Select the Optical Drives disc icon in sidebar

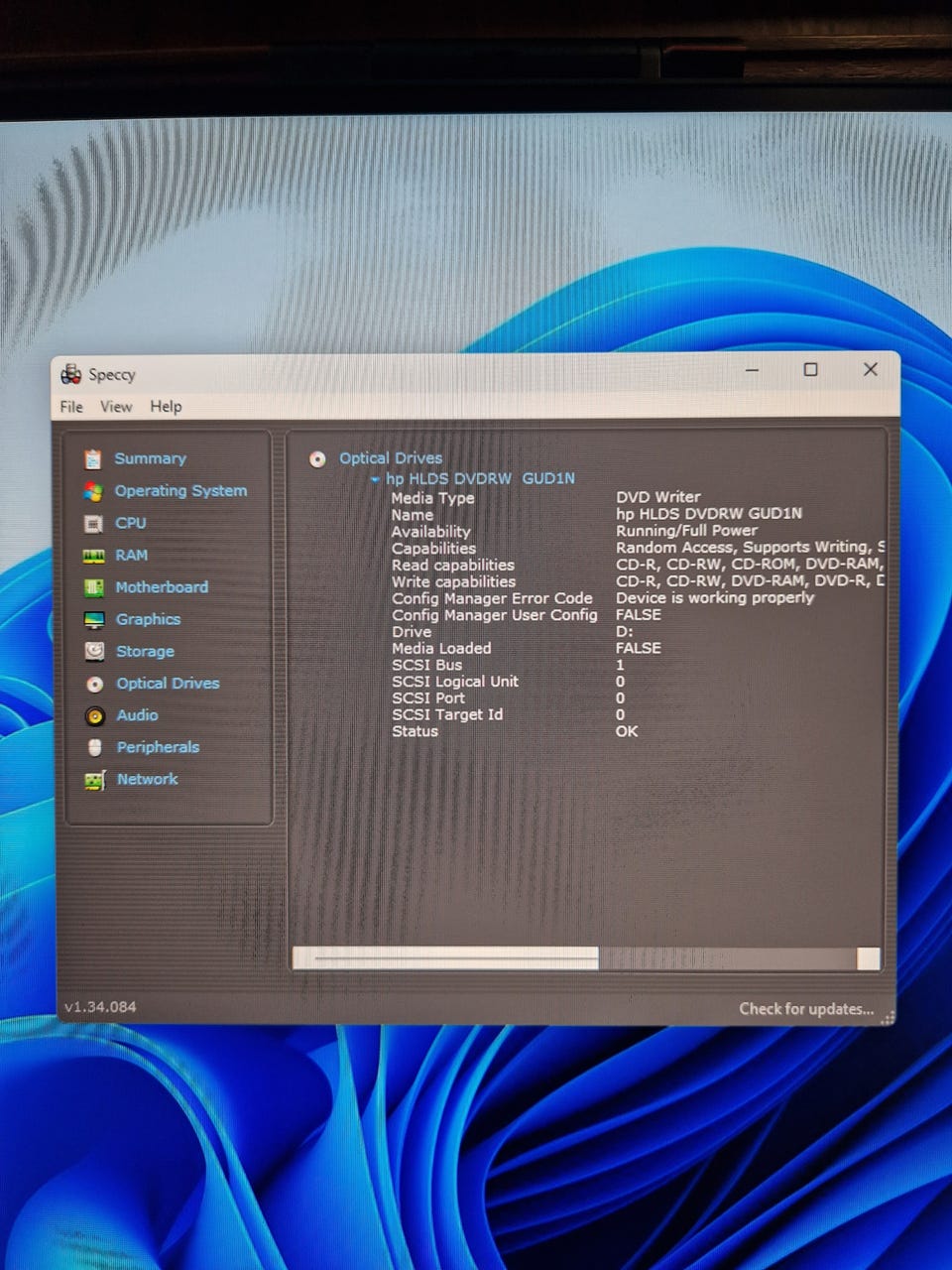[95, 684]
